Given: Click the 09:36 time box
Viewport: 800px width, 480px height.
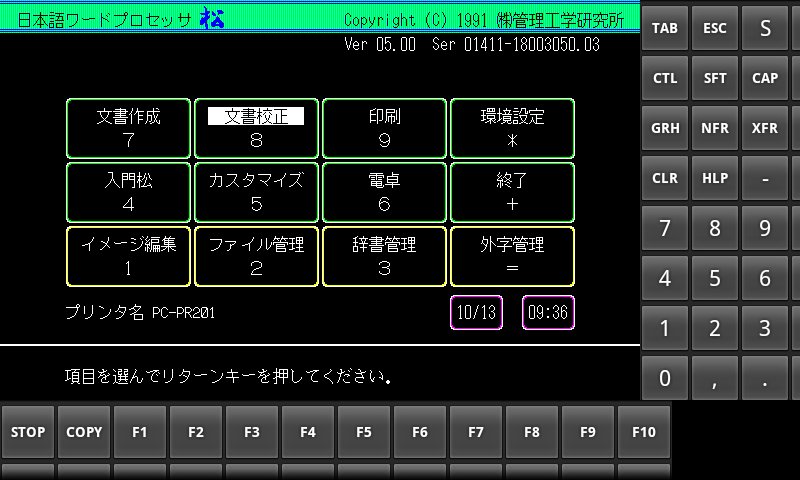Looking at the screenshot, I should coord(548,312).
